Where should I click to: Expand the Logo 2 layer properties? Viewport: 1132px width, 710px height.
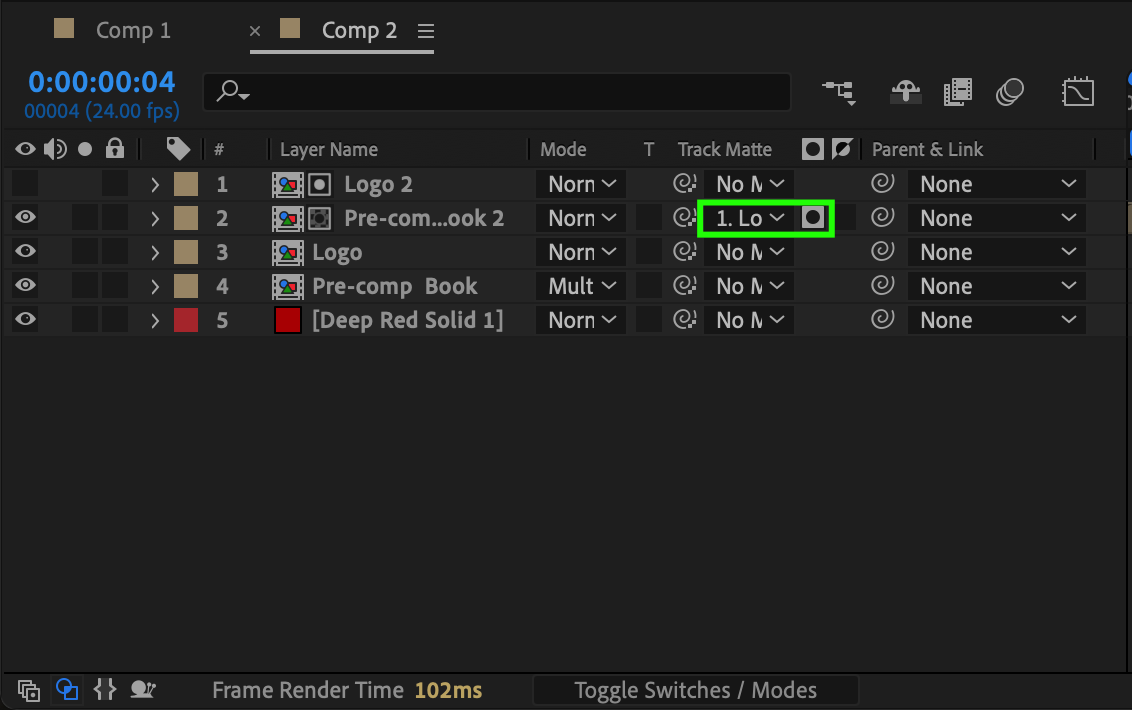(155, 184)
